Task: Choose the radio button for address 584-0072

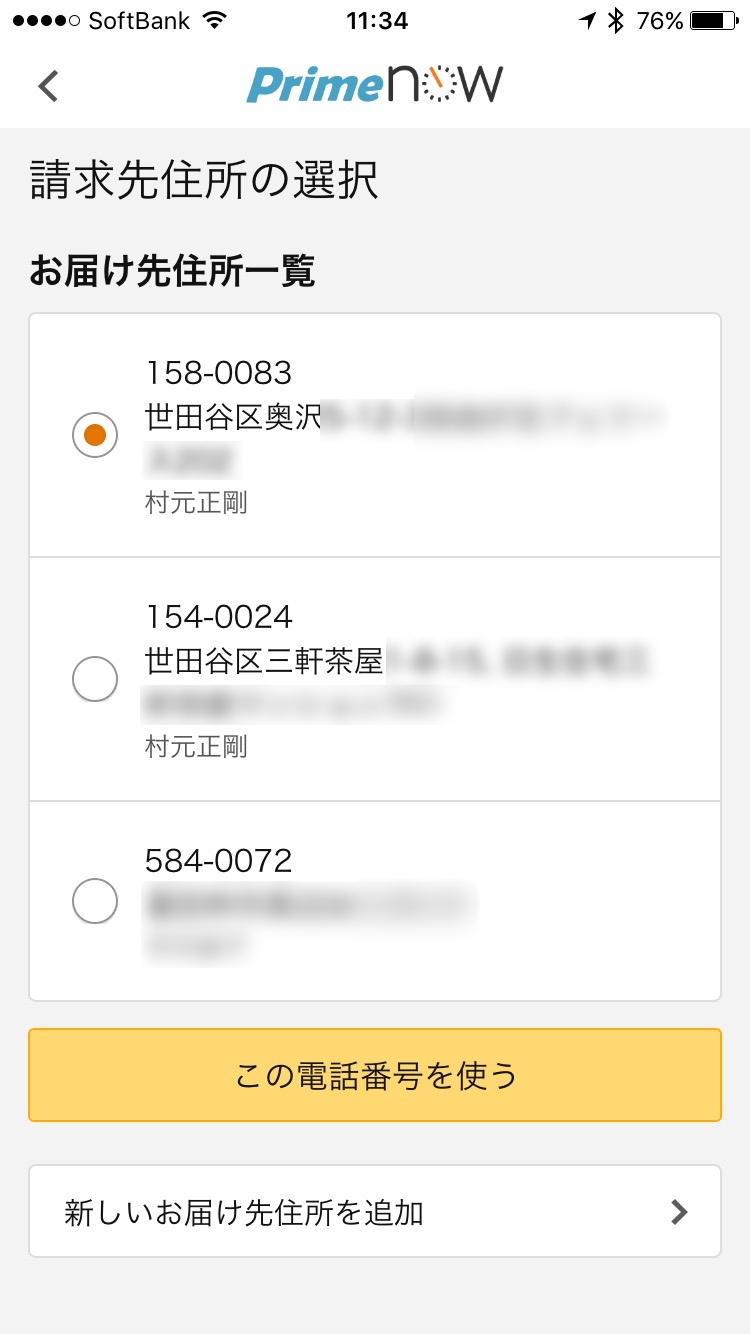Action: click(95, 902)
